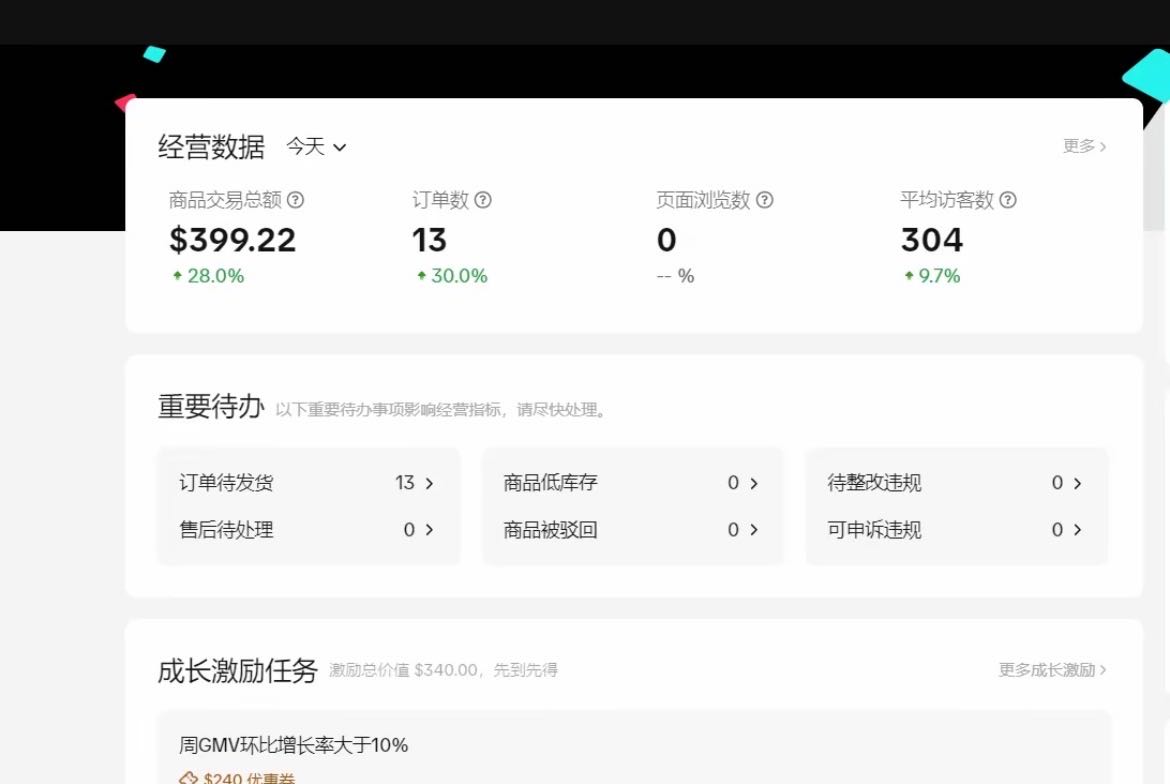Click the 13 next to 订单待发货
1170x784 pixels.
pyautogui.click(x=407, y=483)
